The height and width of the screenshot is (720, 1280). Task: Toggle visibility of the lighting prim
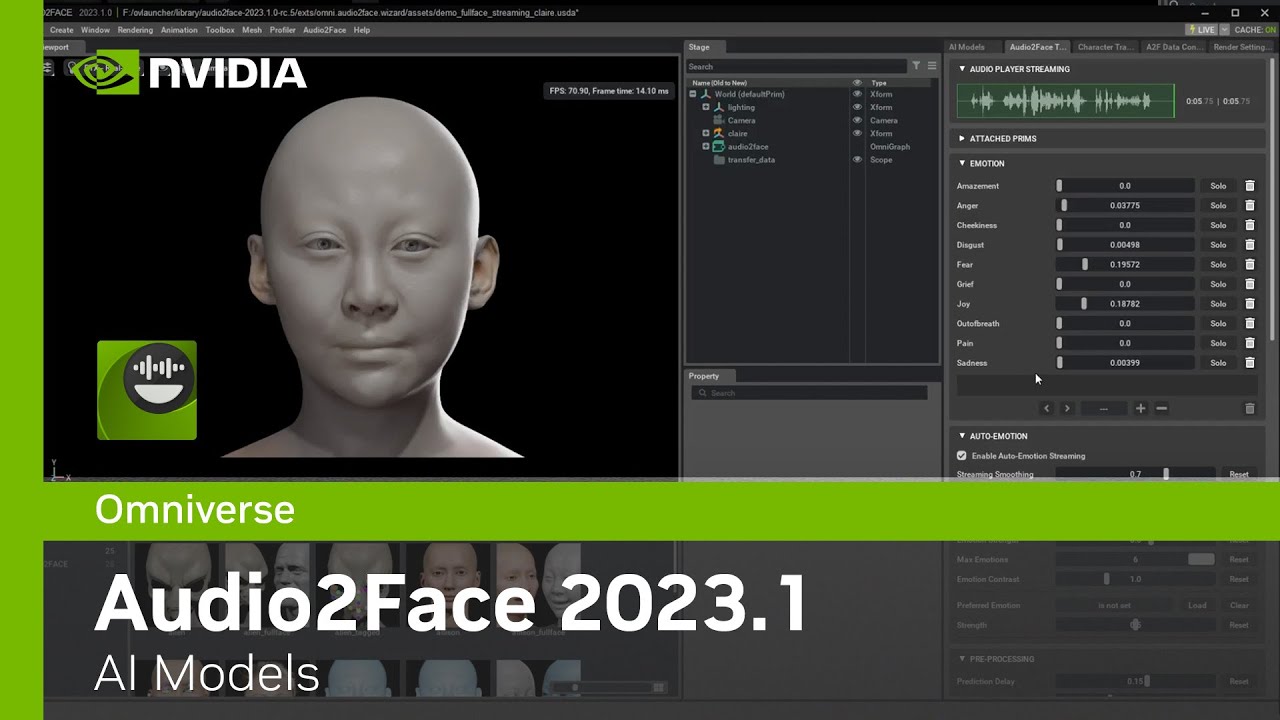[857, 107]
